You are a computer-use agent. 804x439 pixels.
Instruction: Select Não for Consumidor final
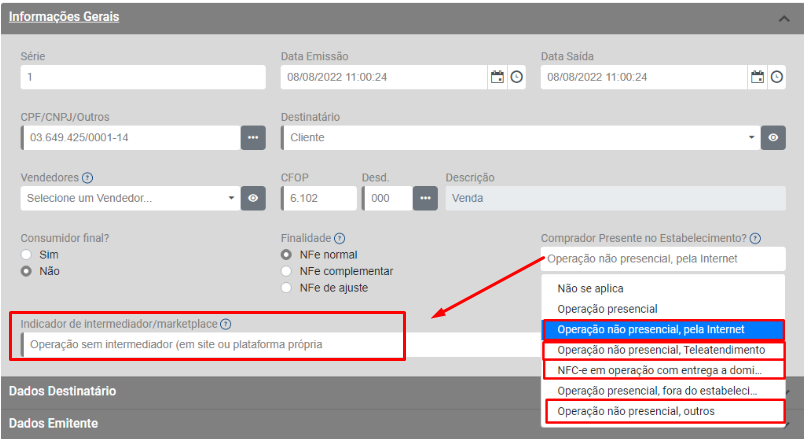click(26, 271)
